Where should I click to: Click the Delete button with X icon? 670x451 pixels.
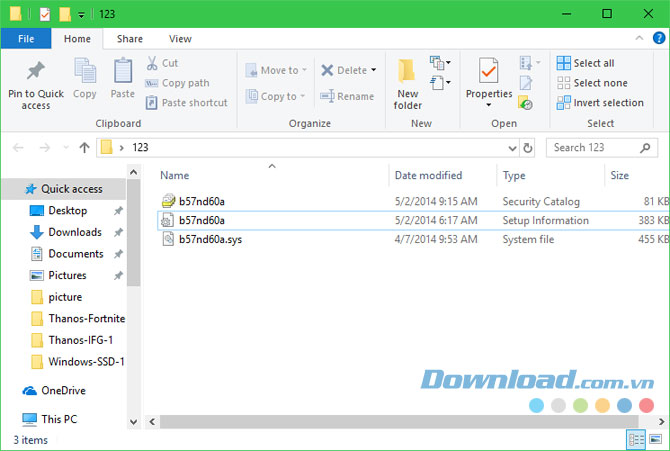click(x=344, y=70)
